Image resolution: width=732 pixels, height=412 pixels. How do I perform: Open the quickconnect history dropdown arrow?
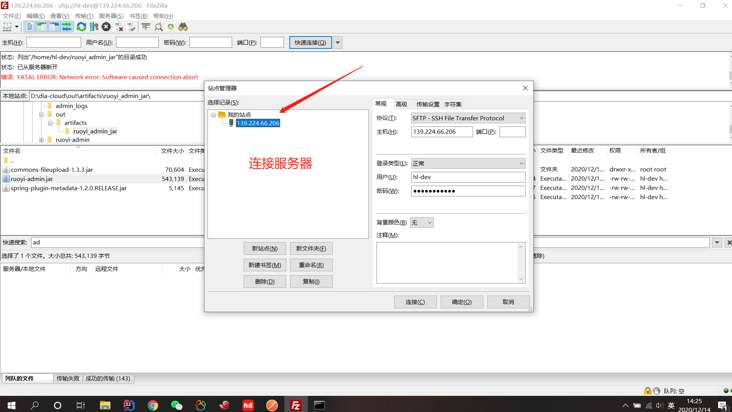pos(338,42)
